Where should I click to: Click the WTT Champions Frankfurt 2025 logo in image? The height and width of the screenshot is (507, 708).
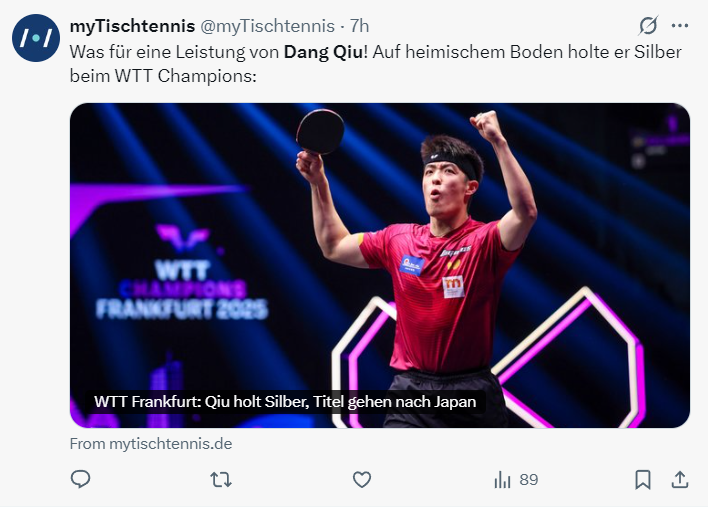[182, 283]
